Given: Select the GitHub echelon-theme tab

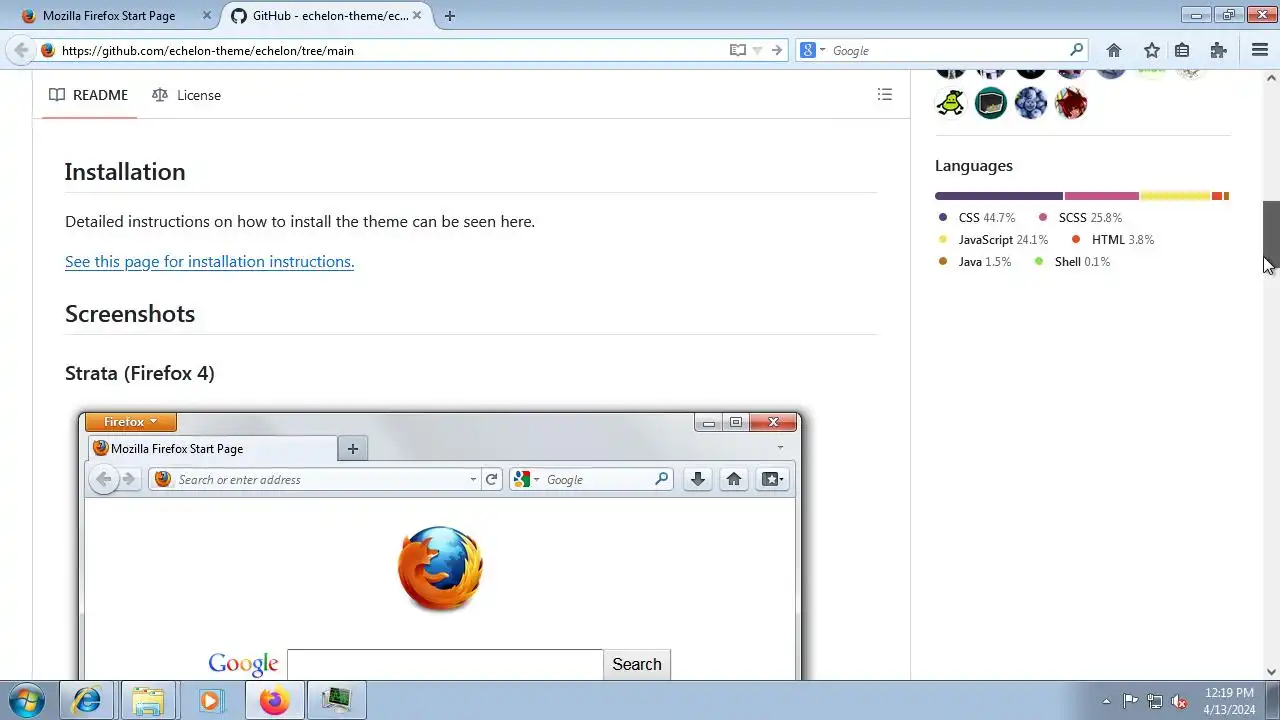Looking at the screenshot, I should pyautogui.click(x=326, y=16).
